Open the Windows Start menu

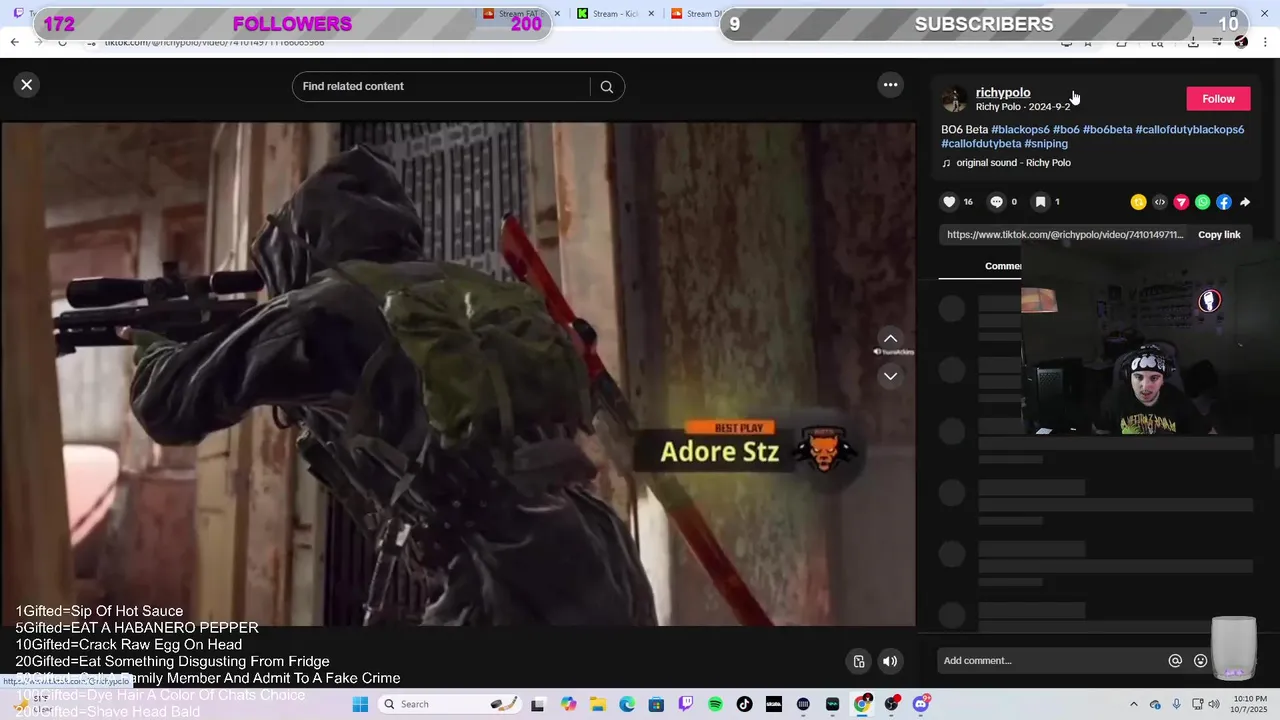click(361, 704)
